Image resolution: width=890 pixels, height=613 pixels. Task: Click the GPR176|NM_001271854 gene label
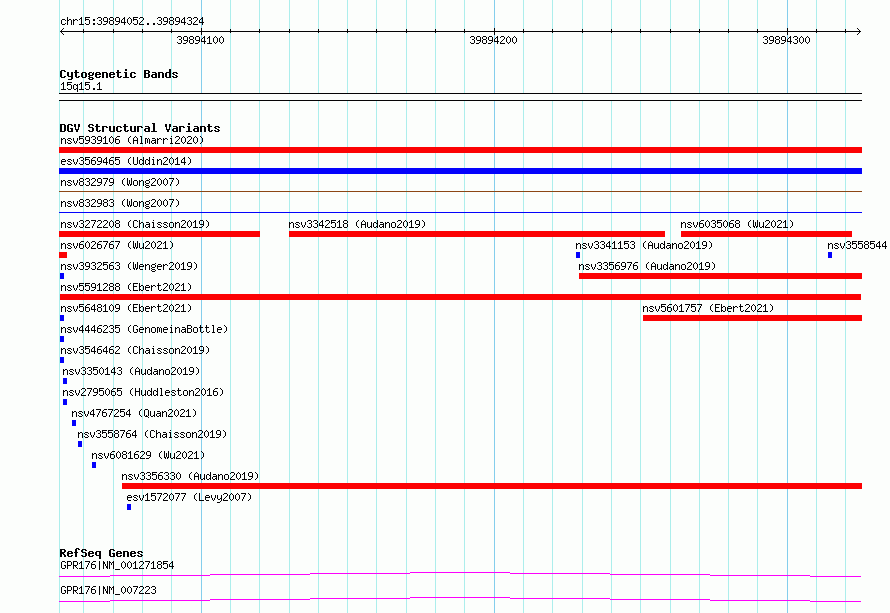117,565
